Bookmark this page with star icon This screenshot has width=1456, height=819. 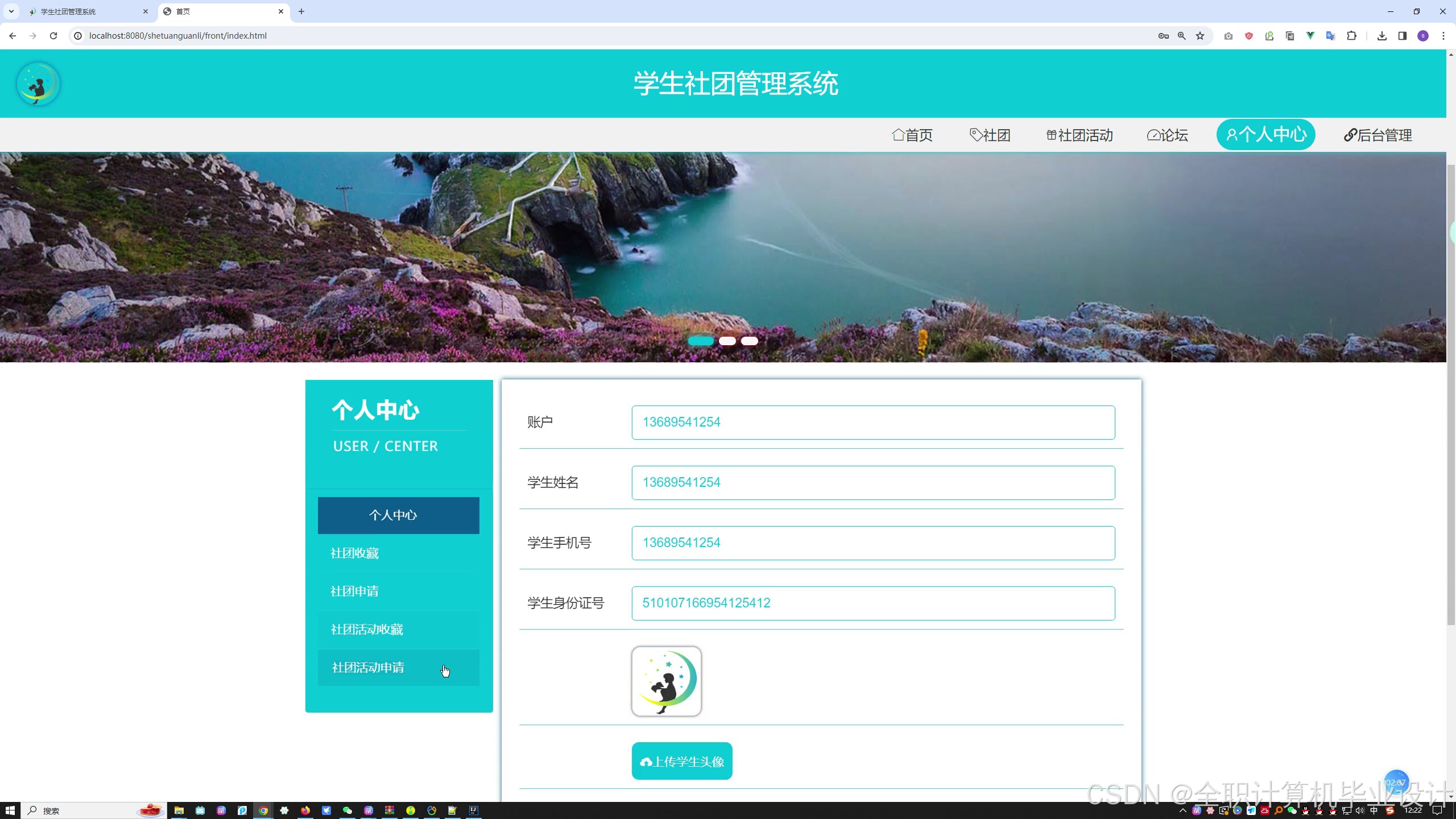click(x=1200, y=36)
